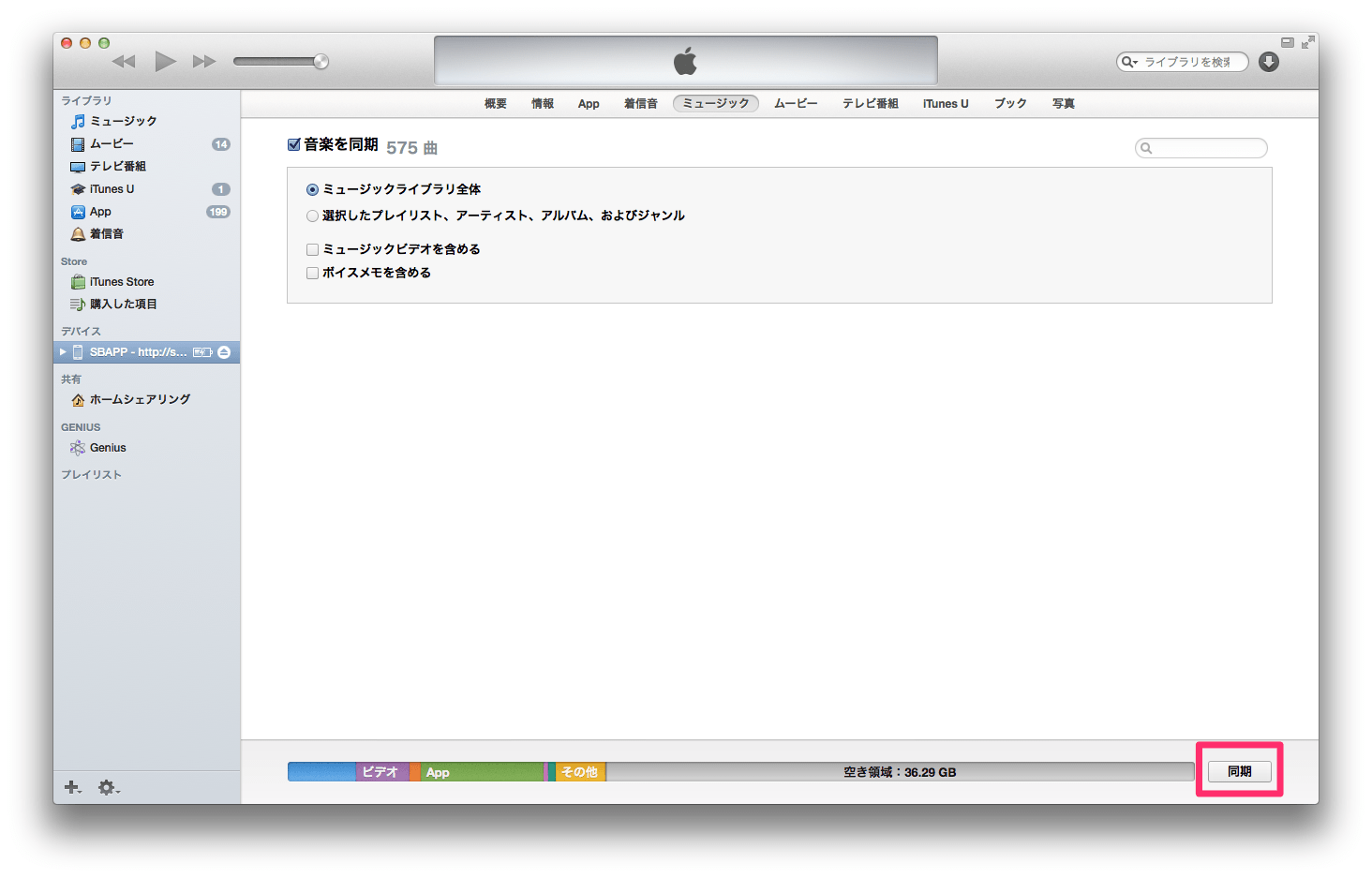
Task: Switch to the 着信音 tab
Action: point(641,104)
